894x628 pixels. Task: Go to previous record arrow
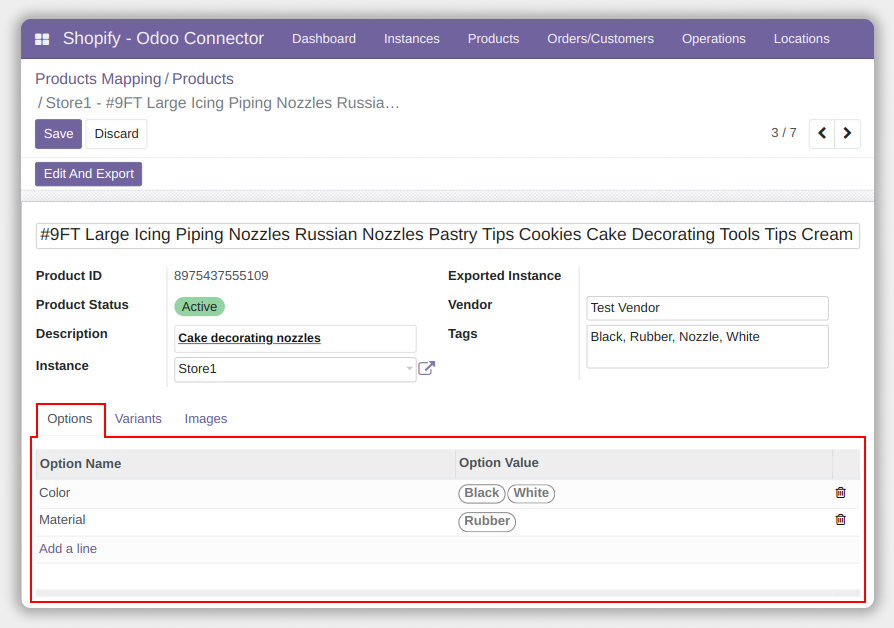point(822,133)
